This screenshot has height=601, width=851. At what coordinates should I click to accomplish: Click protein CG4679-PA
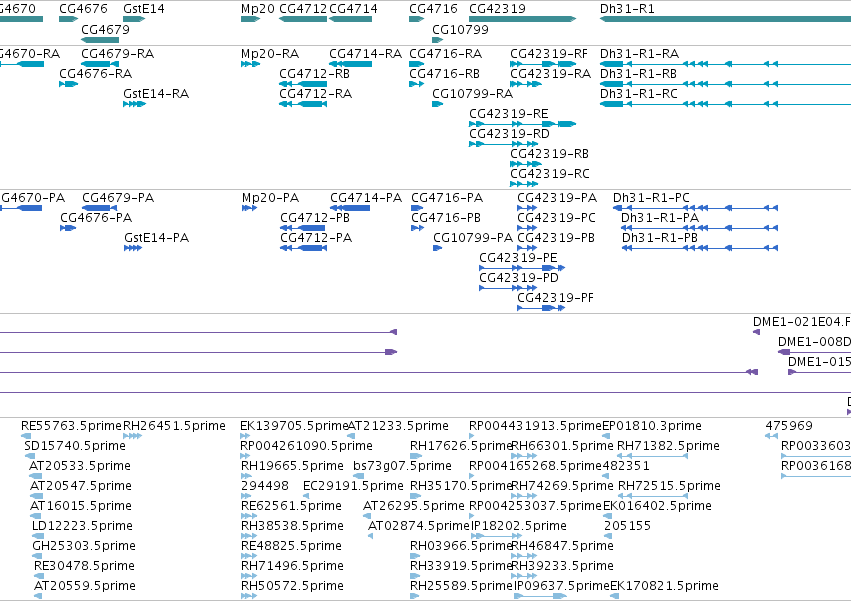tap(99, 208)
